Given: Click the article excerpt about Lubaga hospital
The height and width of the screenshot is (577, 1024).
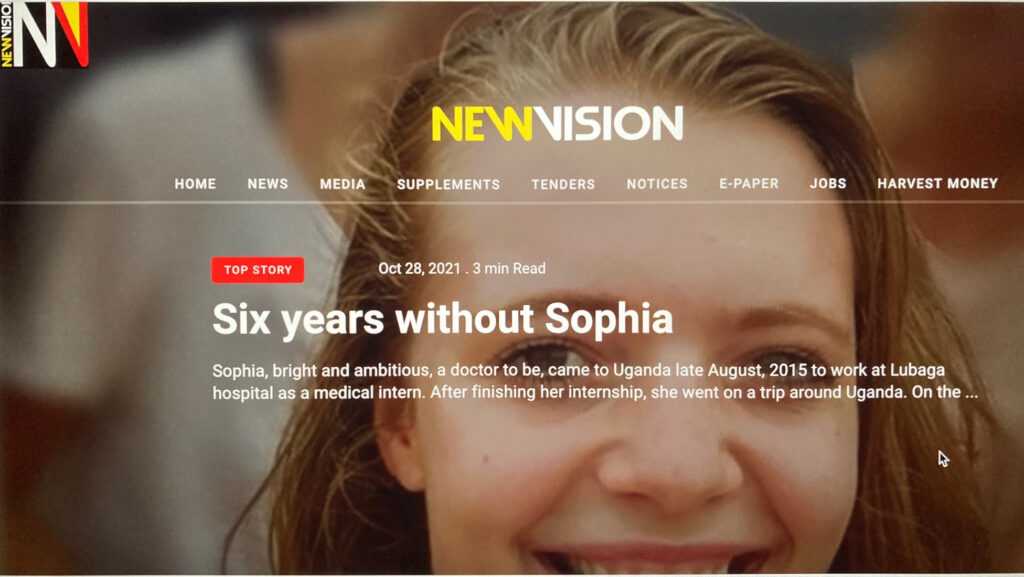Looking at the screenshot, I should tap(595, 381).
